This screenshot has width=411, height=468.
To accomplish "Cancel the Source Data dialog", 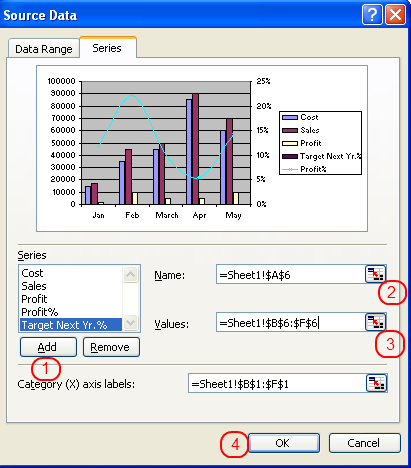I will coord(364,443).
